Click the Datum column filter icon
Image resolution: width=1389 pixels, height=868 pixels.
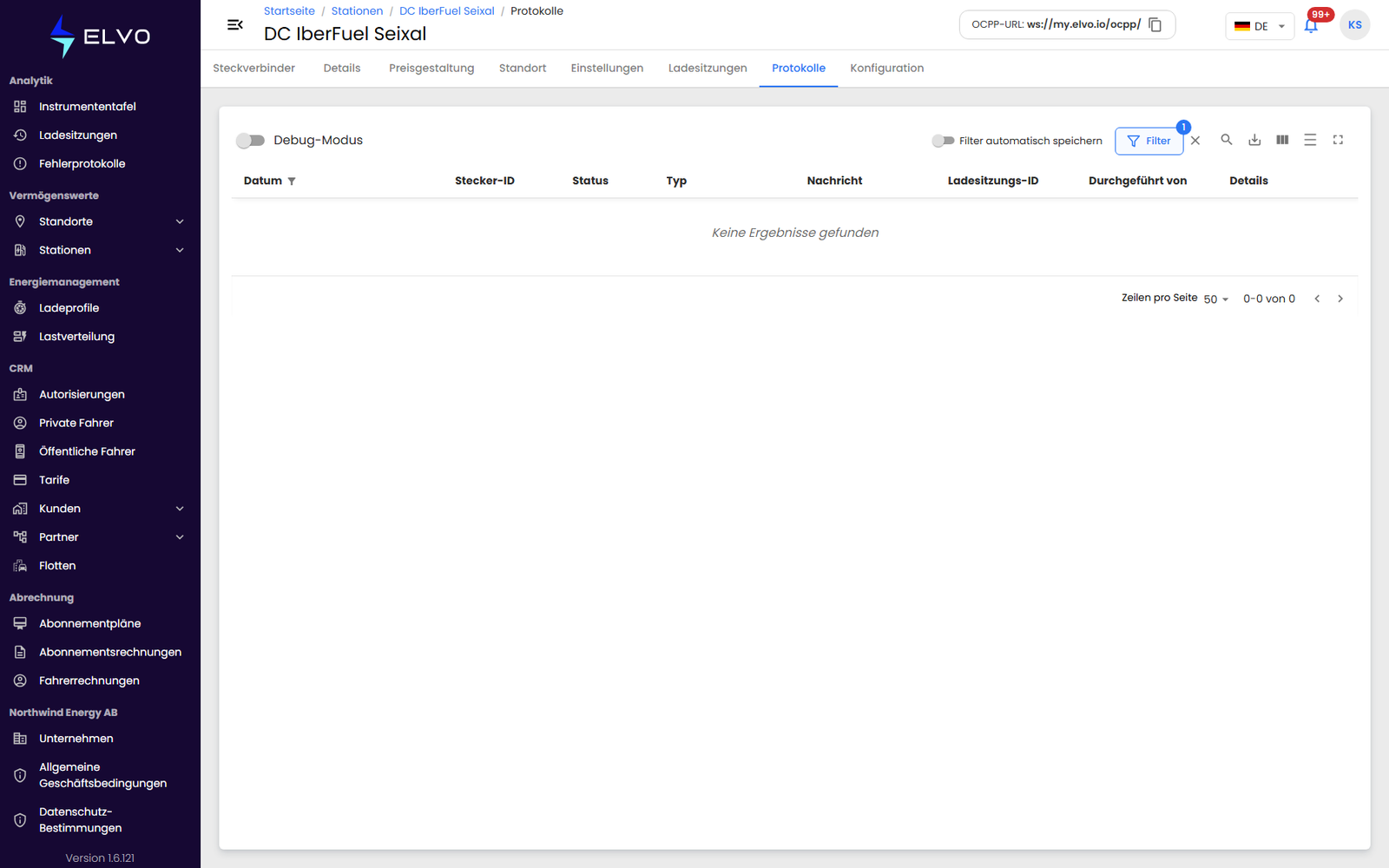point(292,181)
